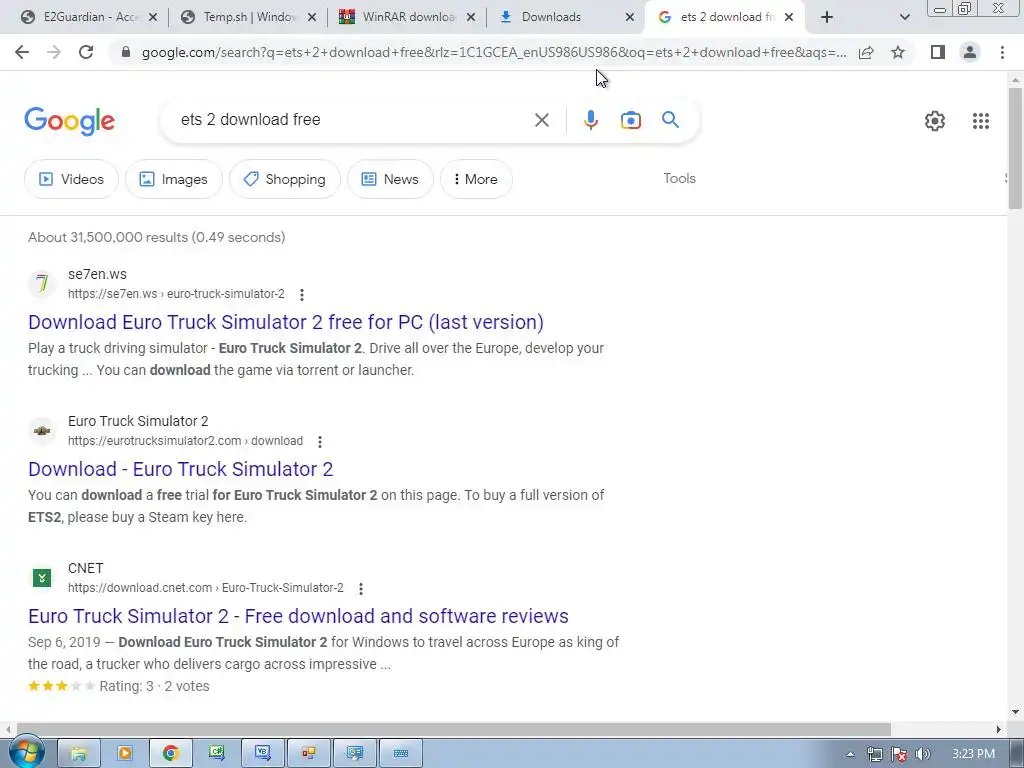Switch to Temp.sh tab
Viewport: 1024px width, 768px height.
[x=246, y=17]
